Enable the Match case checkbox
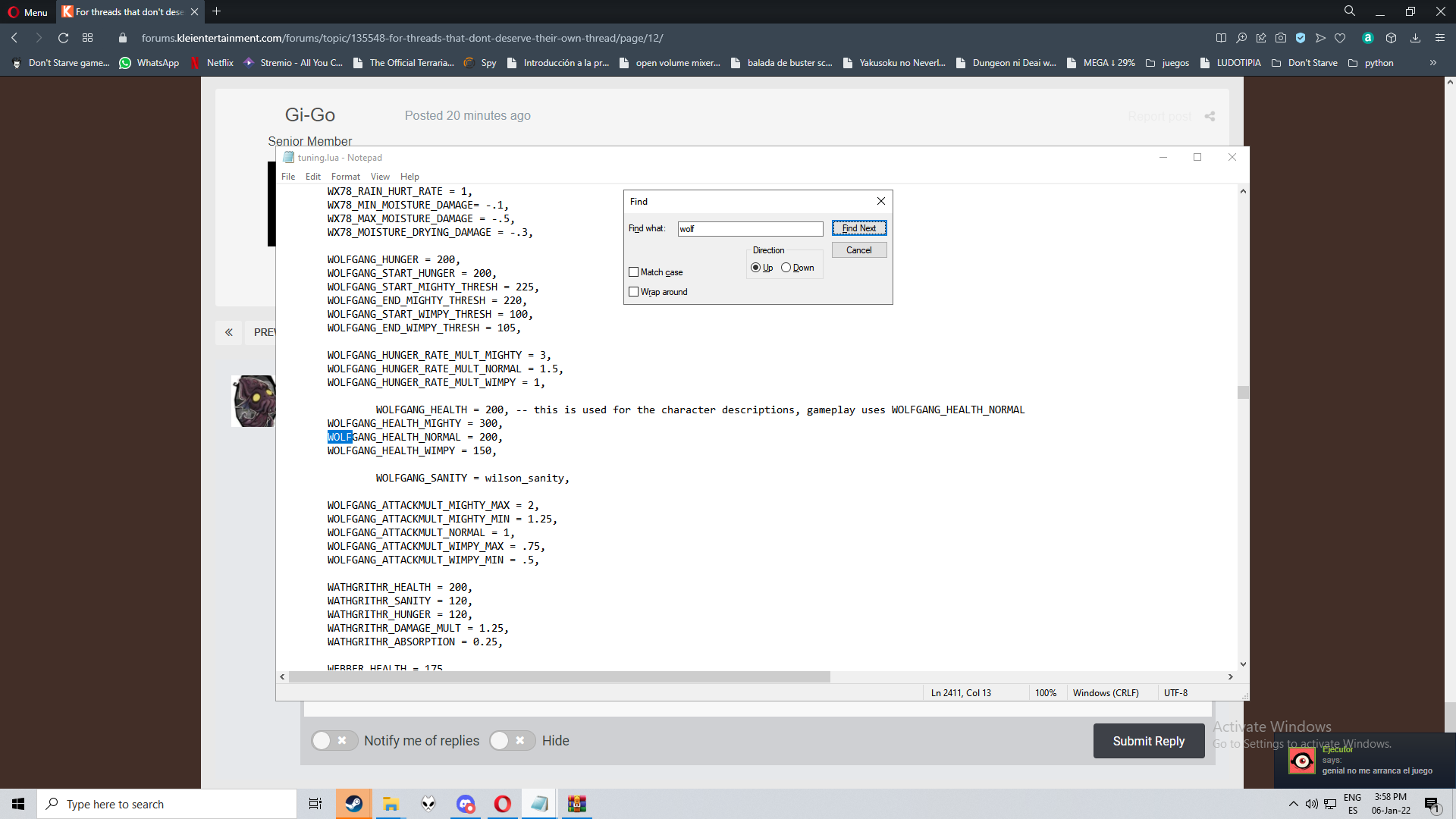The height and width of the screenshot is (819, 1456). tap(634, 272)
